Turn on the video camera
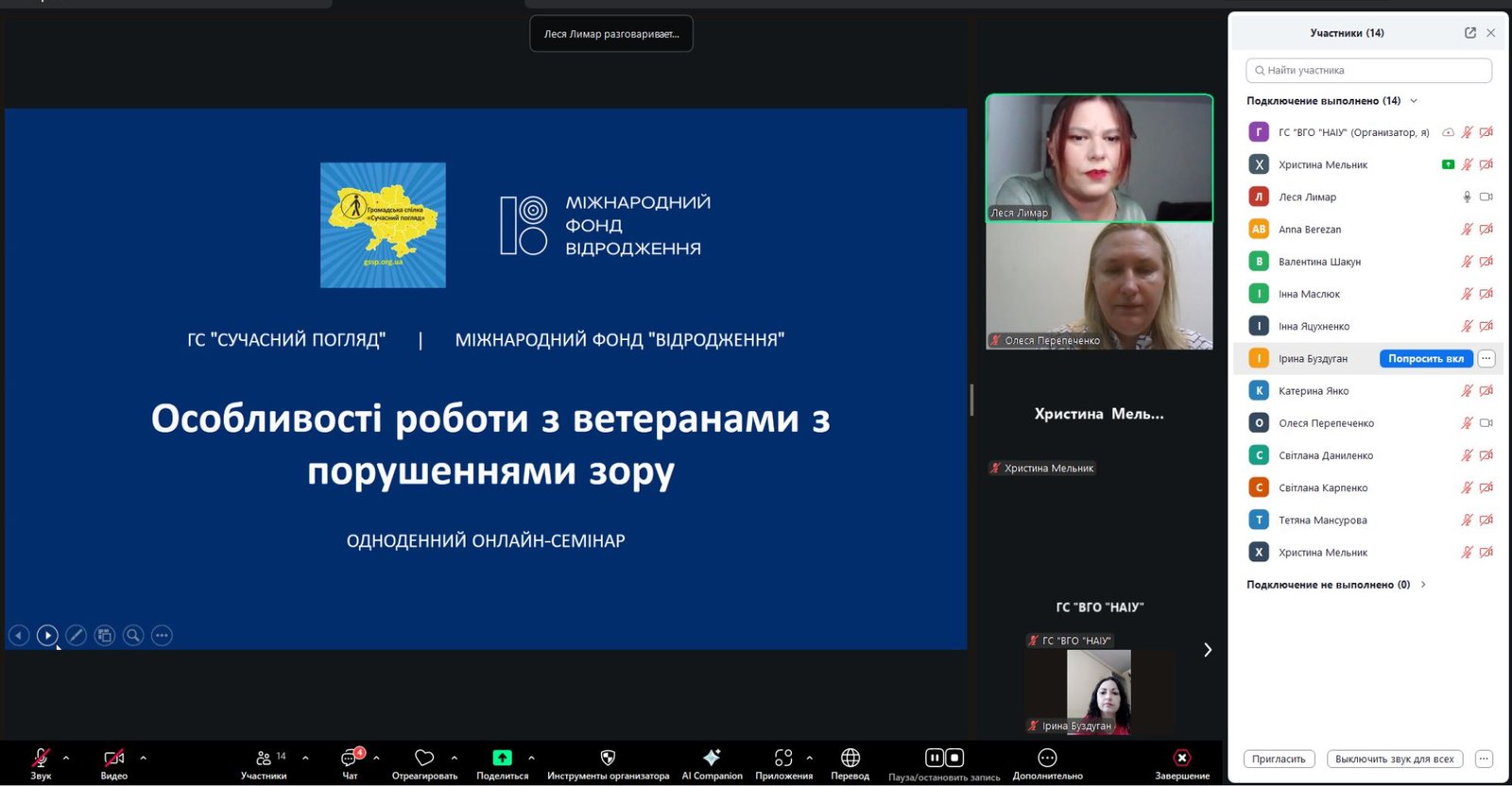The width and height of the screenshot is (1512, 786). click(113, 759)
